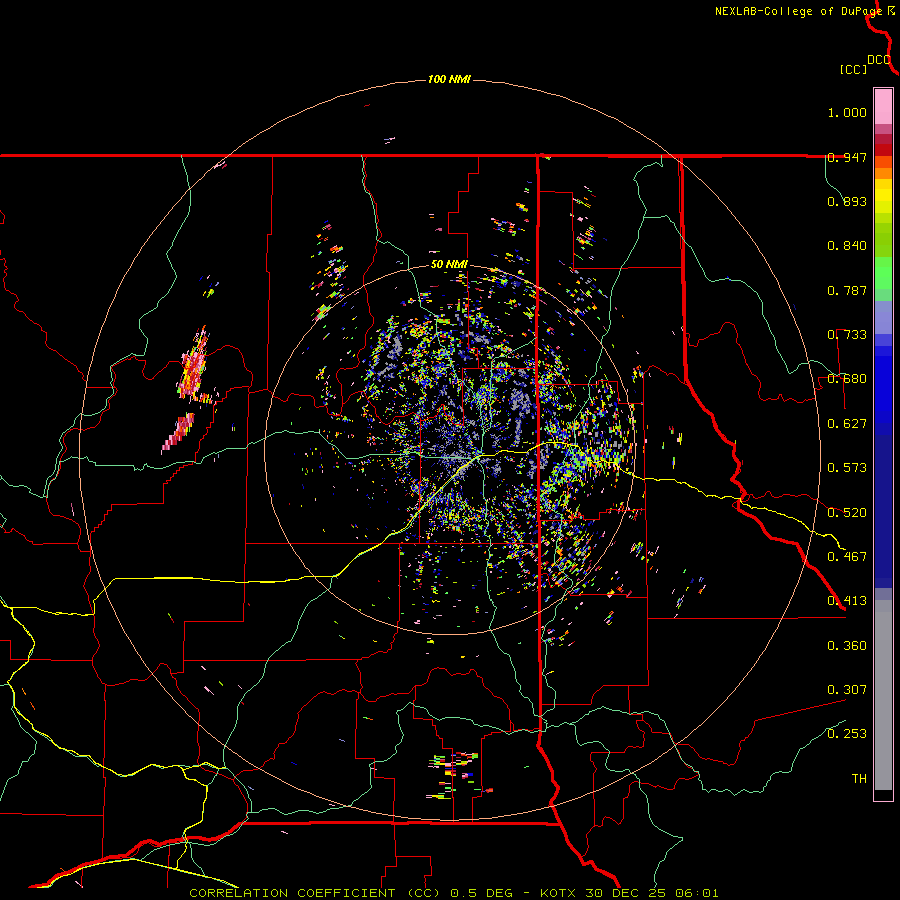Viewport: 900px width, 900px height.
Task: Click the 30 DEC 25 06:01 timestamp
Action: click(652, 893)
